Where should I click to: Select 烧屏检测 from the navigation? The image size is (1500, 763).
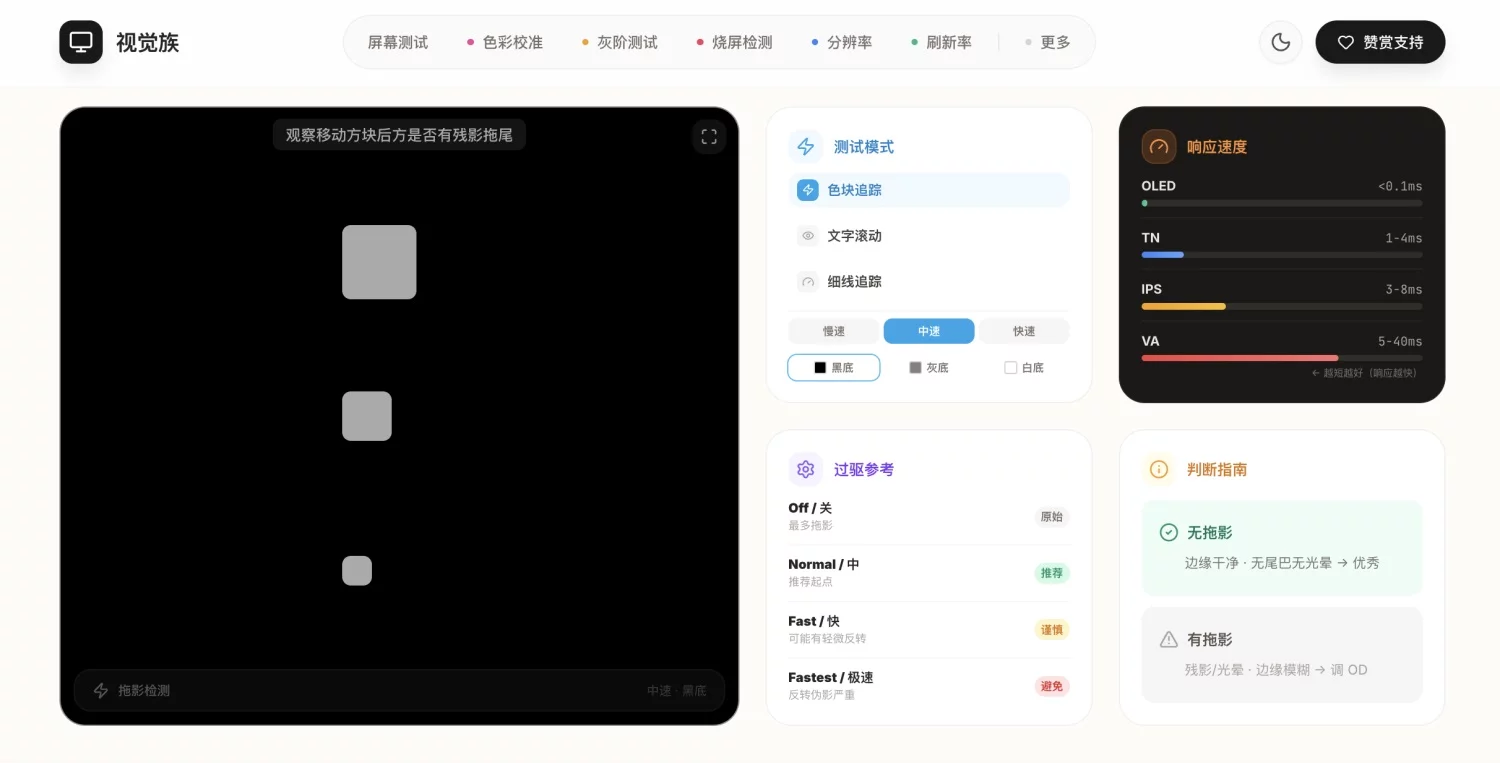coord(743,42)
